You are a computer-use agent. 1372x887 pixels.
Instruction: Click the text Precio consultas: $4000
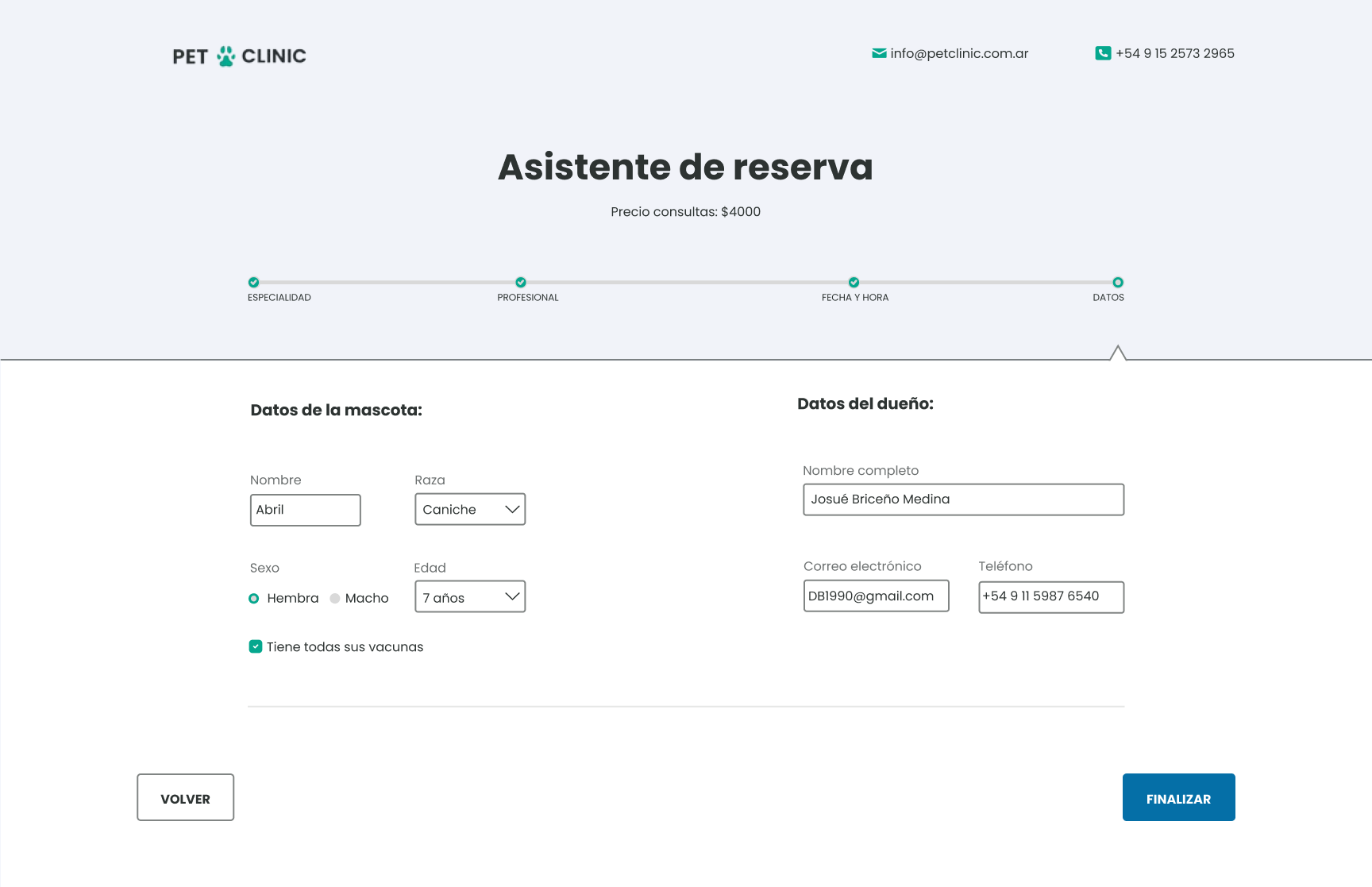click(686, 212)
